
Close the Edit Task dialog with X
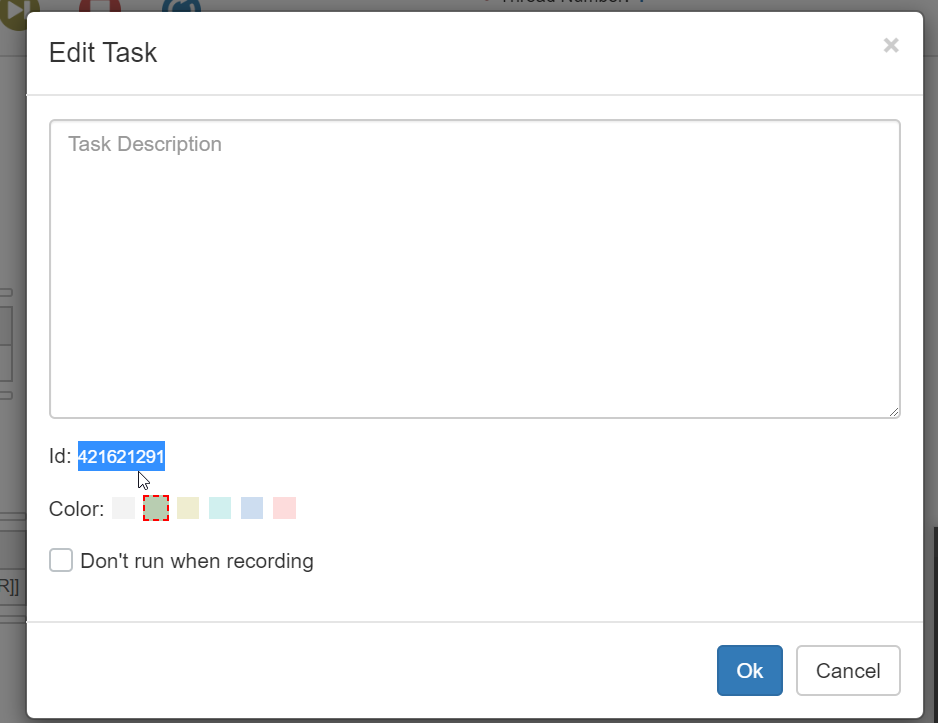891,45
